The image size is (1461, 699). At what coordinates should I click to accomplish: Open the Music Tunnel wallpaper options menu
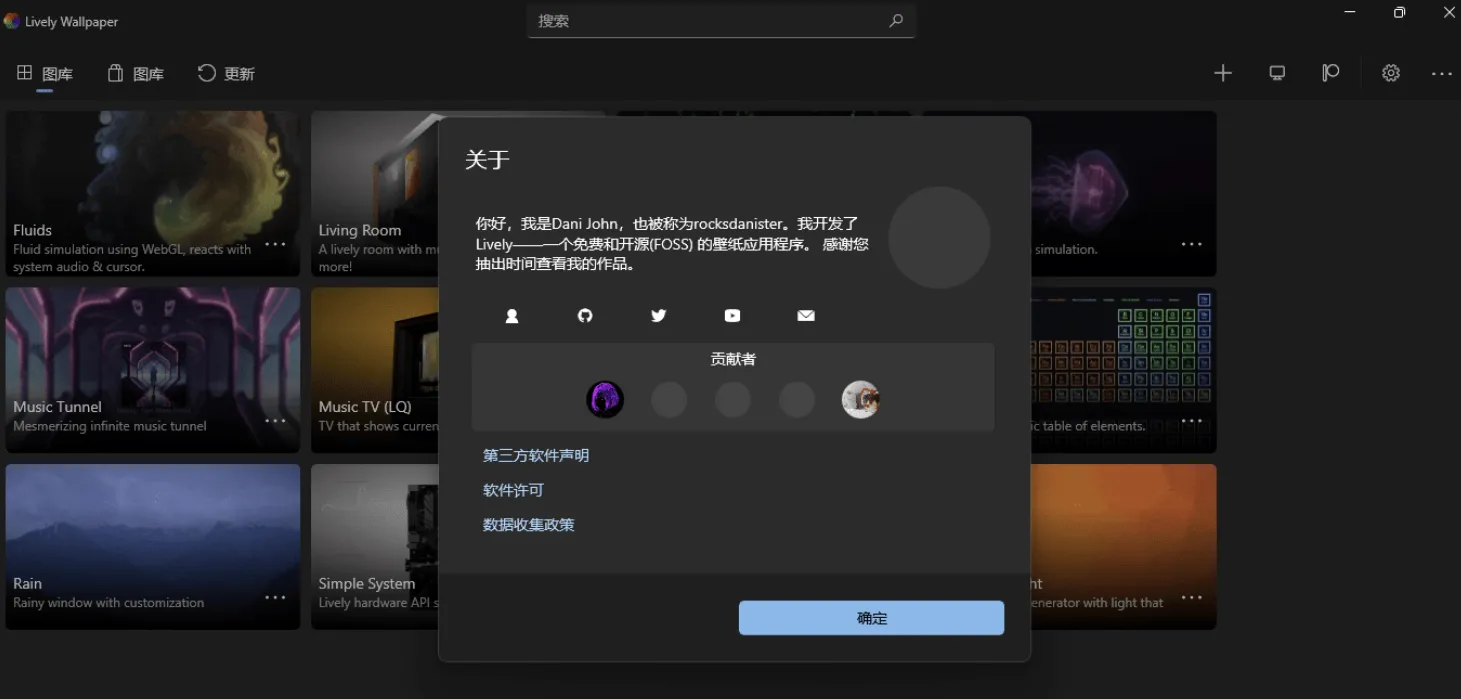pos(274,421)
